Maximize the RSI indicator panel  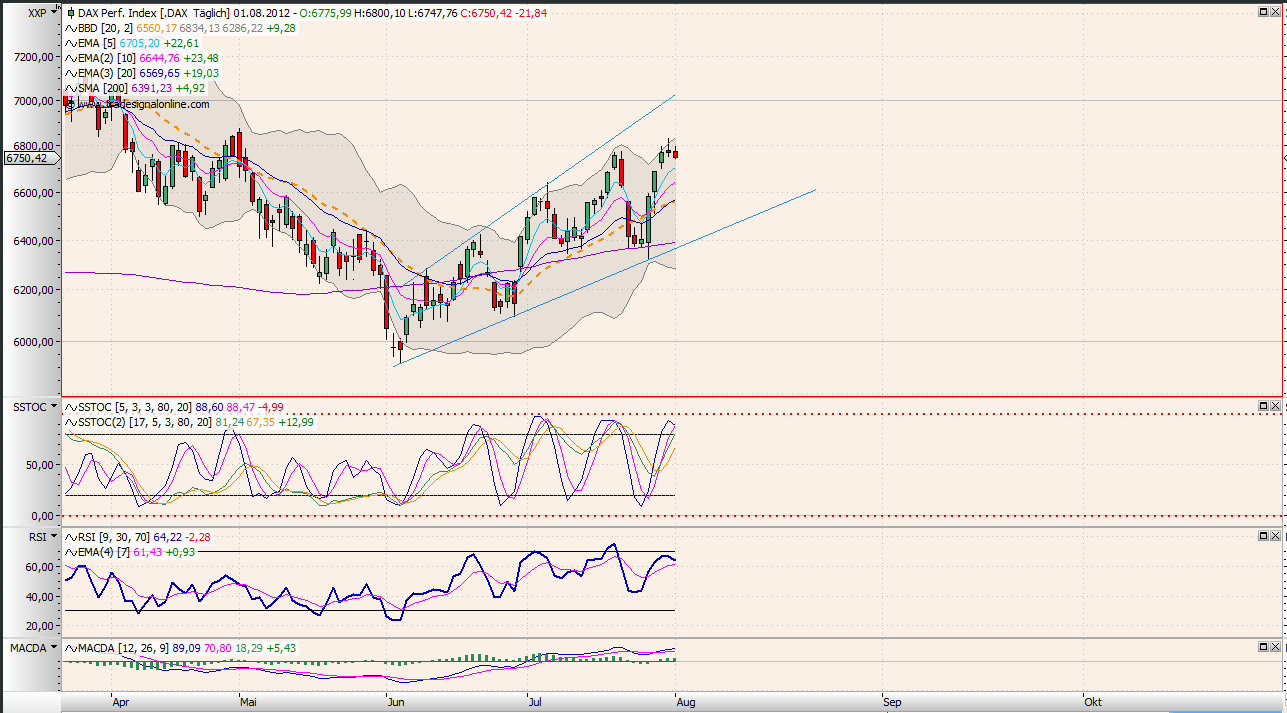click(1263, 536)
